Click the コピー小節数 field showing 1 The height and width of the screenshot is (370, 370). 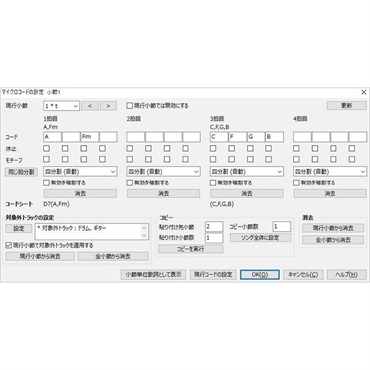coord(282,227)
